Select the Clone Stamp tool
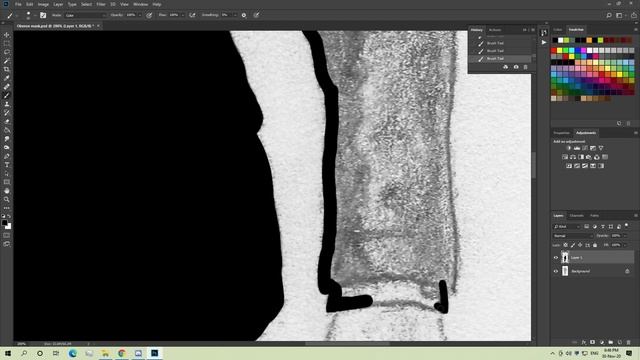Viewport: 640px width, 360px height. tap(7, 104)
